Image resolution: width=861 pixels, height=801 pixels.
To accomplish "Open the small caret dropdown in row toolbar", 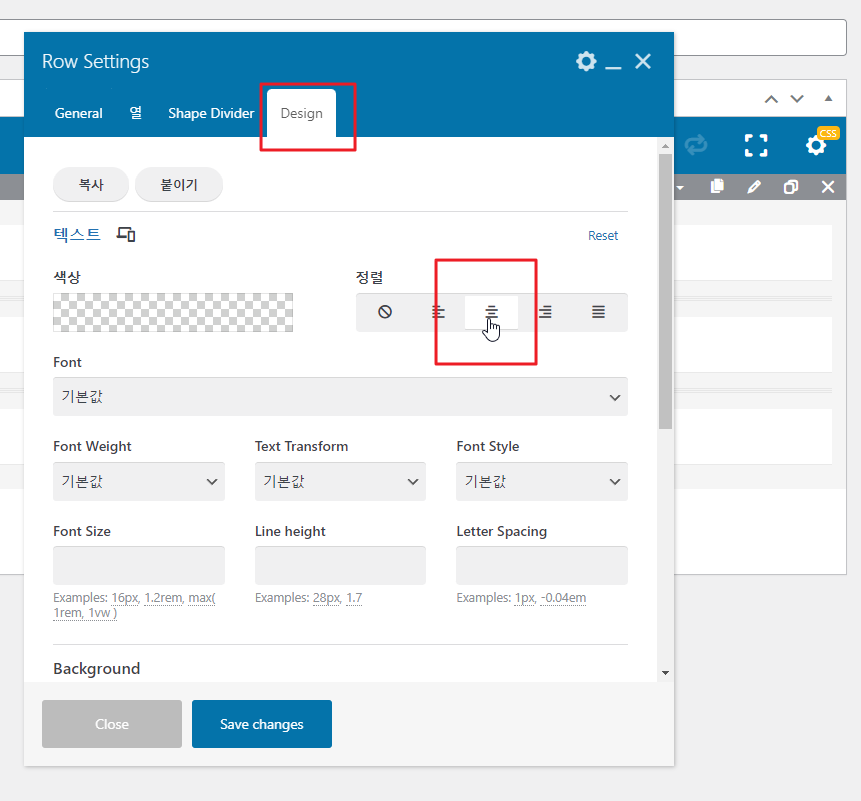I will 680,188.
